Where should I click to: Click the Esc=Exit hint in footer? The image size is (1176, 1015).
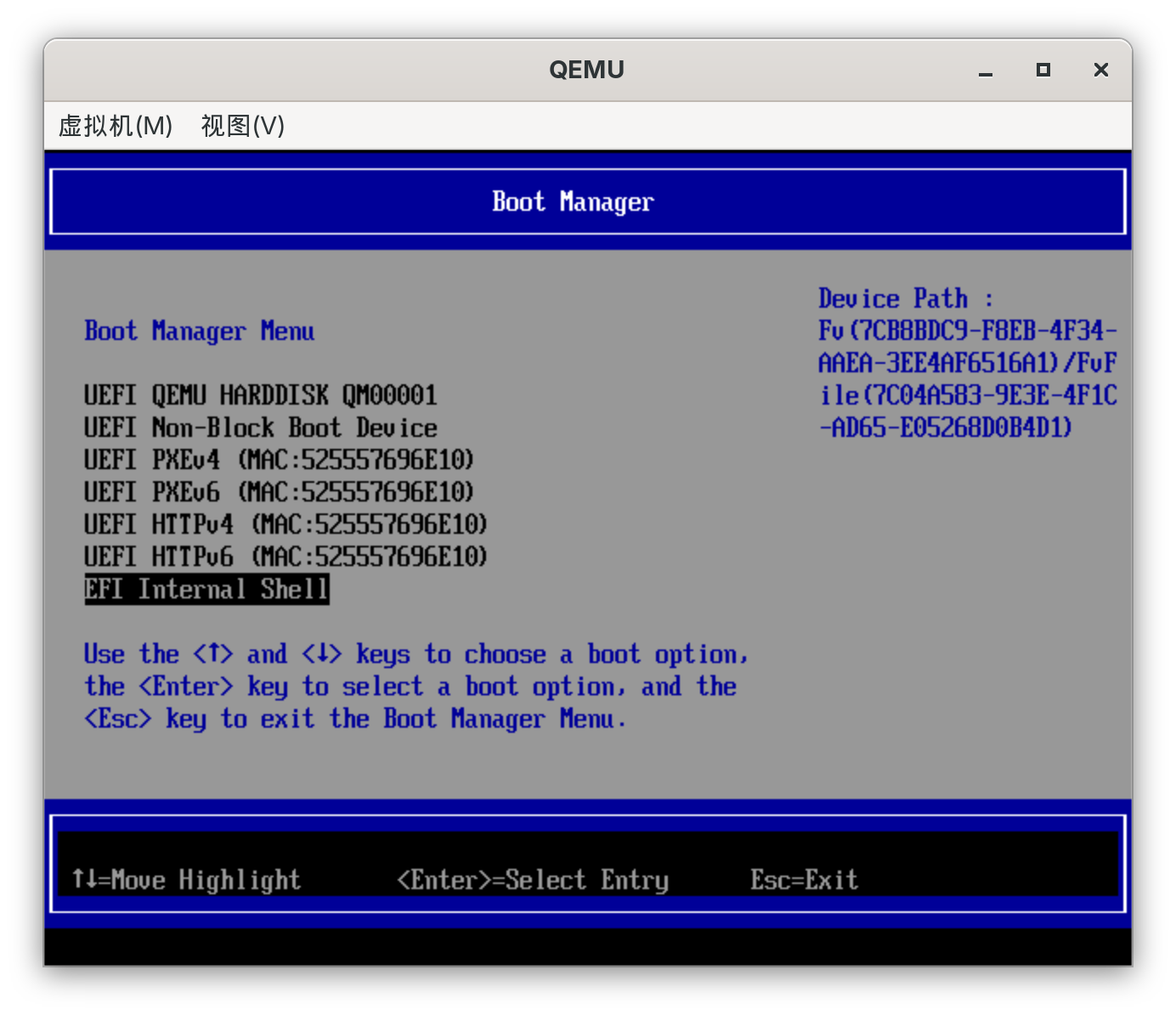pyautogui.click(x=804, y=880)
